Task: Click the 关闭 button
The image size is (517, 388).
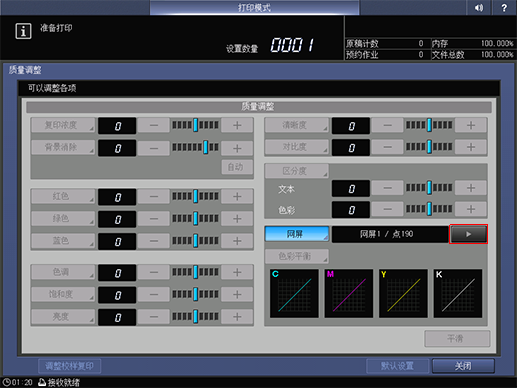Action: pyautogui.click(x=463, y=366)
